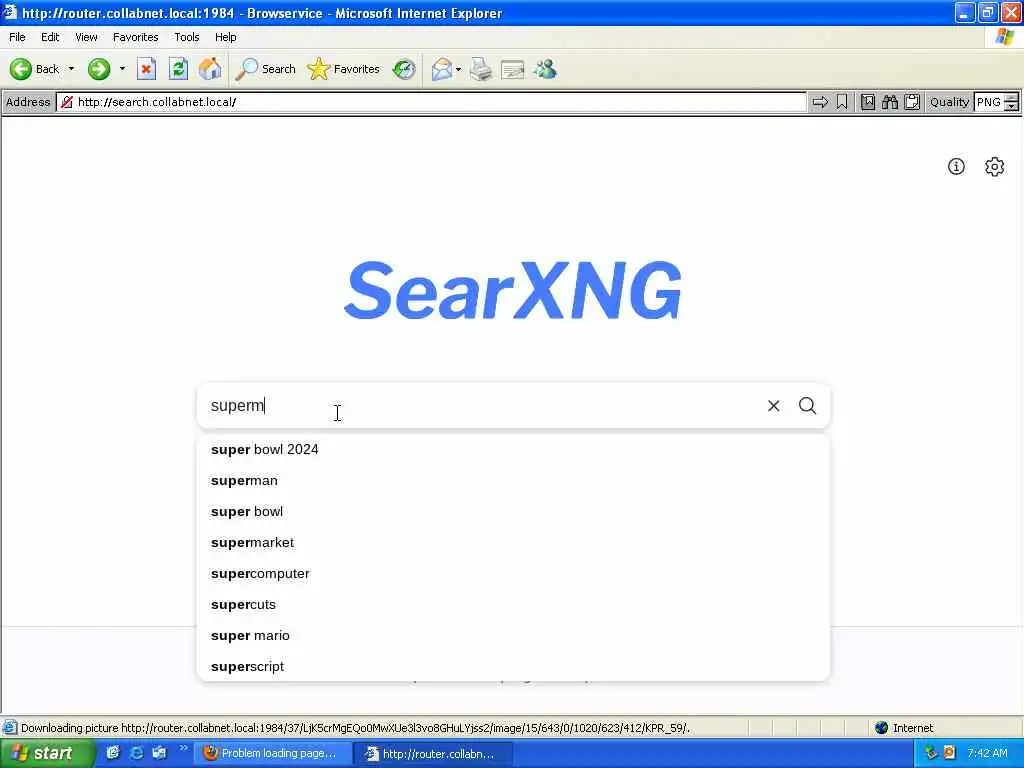Click the clipboard icon in address row

click(912, 102)
